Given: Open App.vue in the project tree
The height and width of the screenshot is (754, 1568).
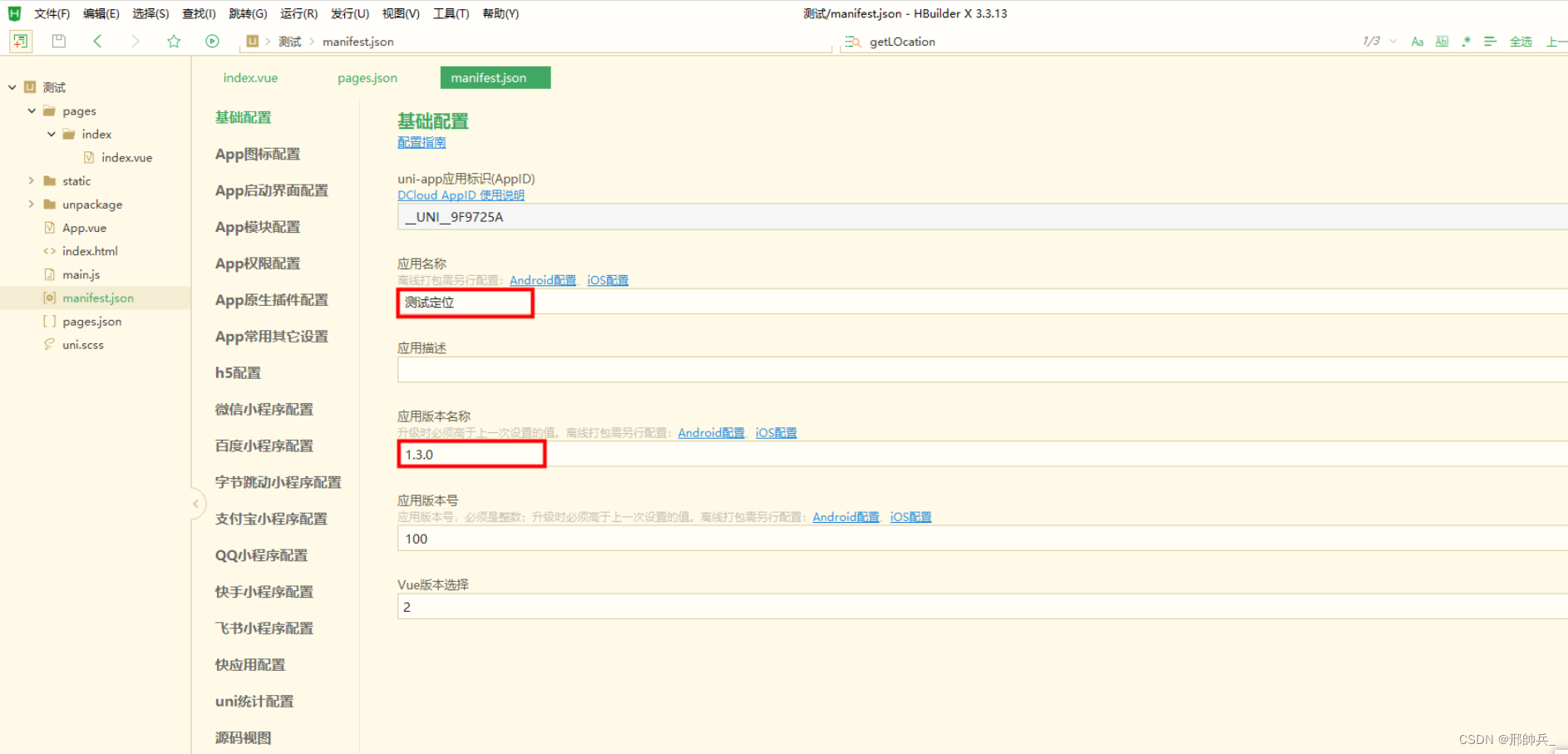Looking at the screenshot, I should point(84,228).
